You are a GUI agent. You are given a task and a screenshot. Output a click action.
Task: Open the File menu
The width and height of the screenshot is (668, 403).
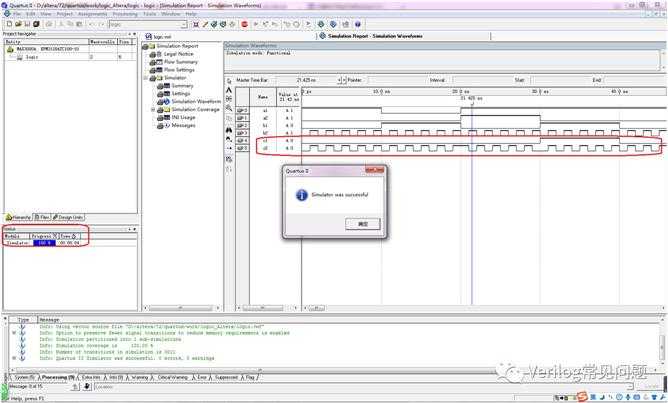17,14
